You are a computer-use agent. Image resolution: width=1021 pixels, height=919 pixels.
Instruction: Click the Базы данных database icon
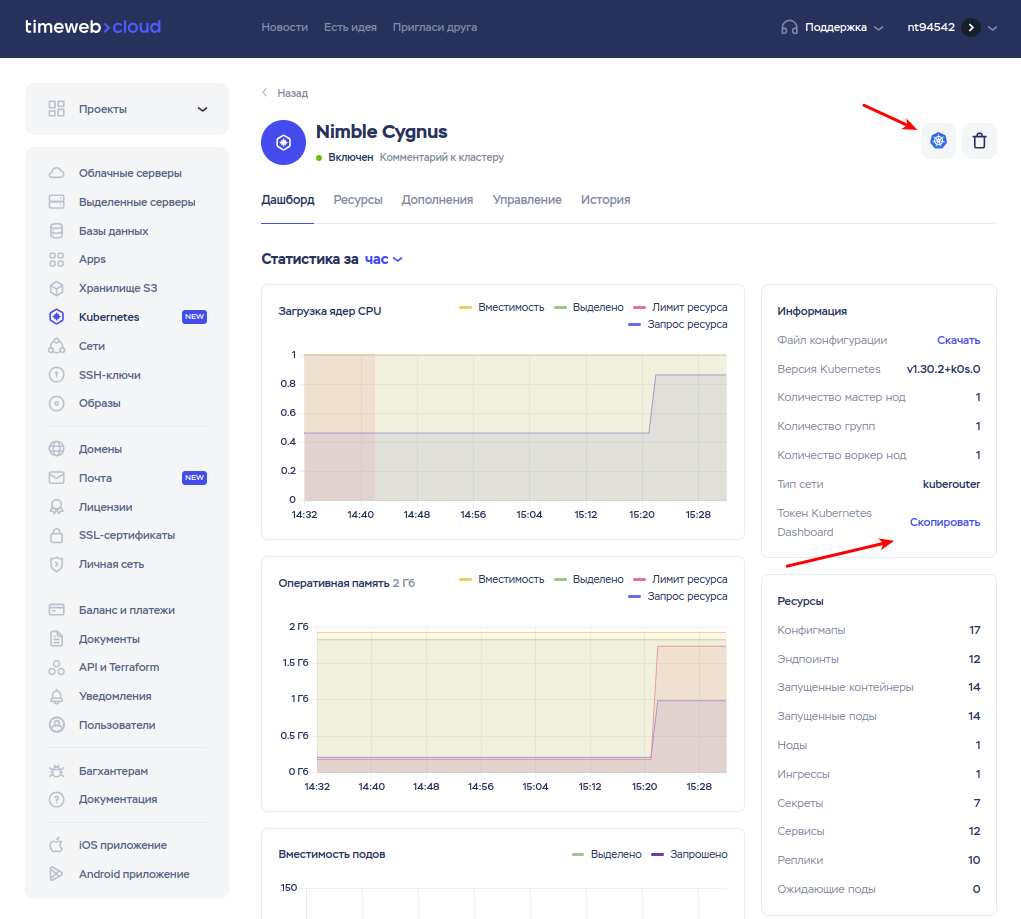[x=57, y=231]
